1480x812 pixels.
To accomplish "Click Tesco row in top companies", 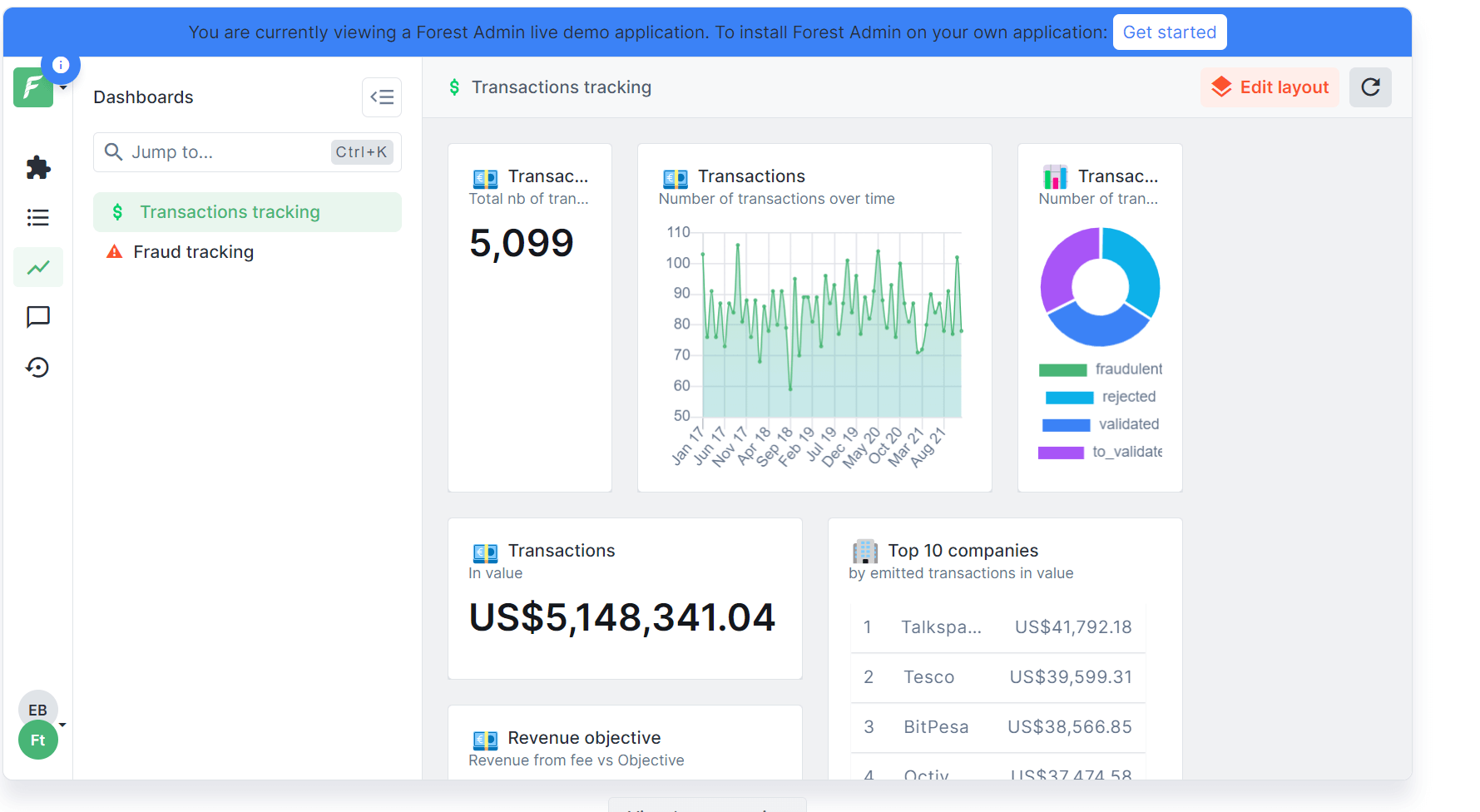I will 997,677.
